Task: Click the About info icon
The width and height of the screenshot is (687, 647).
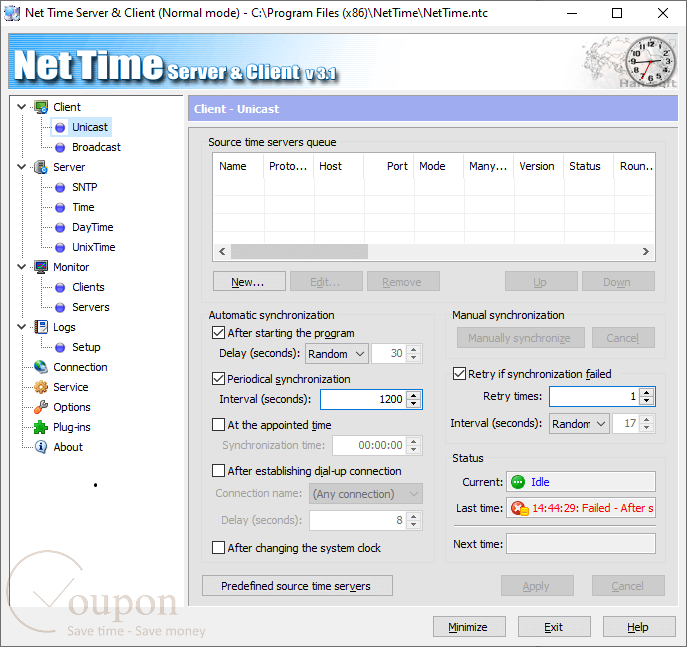Action: [x=41, y=447]
